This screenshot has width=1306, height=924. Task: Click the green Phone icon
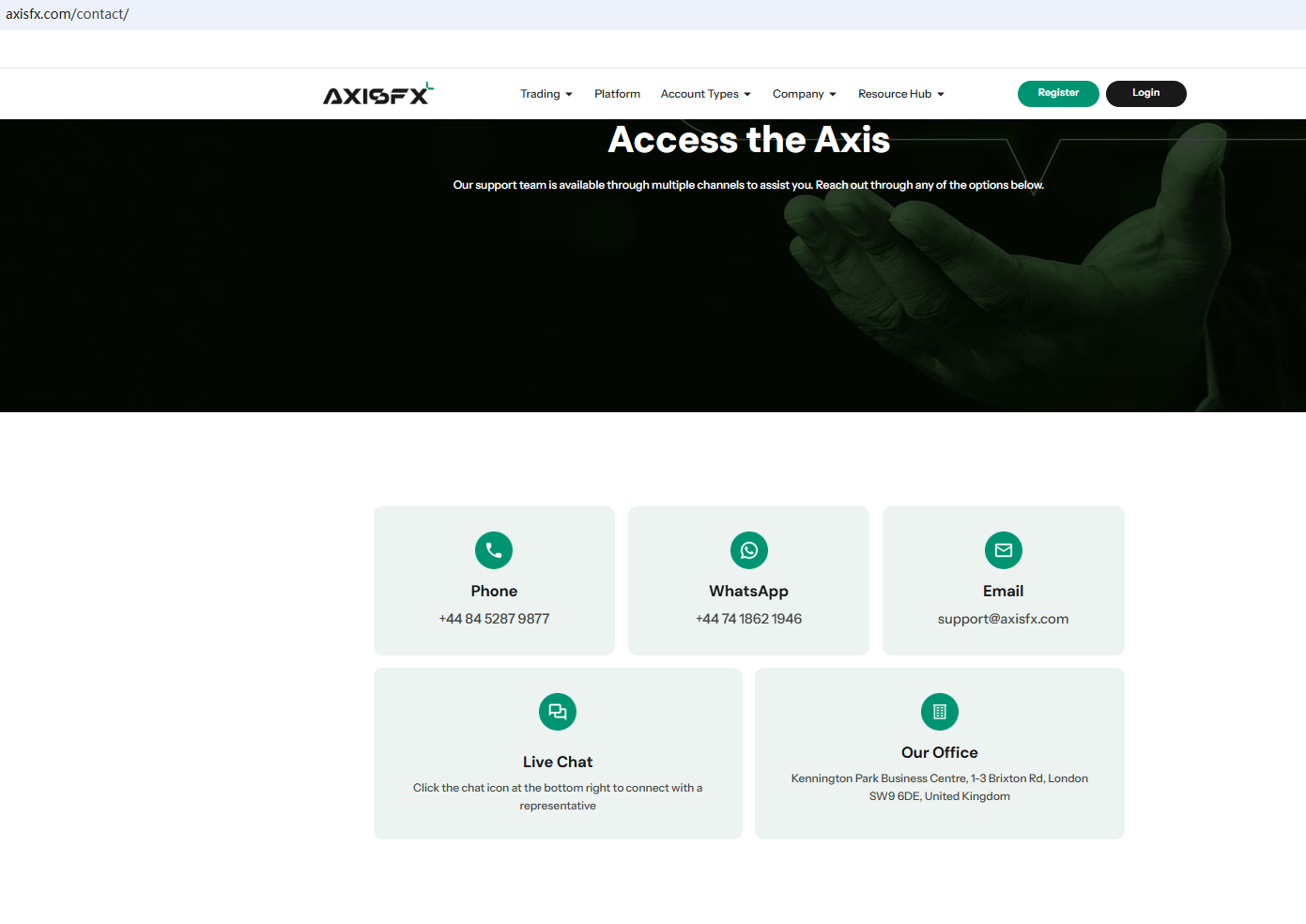pyautogui.click(x=494, y=550)
